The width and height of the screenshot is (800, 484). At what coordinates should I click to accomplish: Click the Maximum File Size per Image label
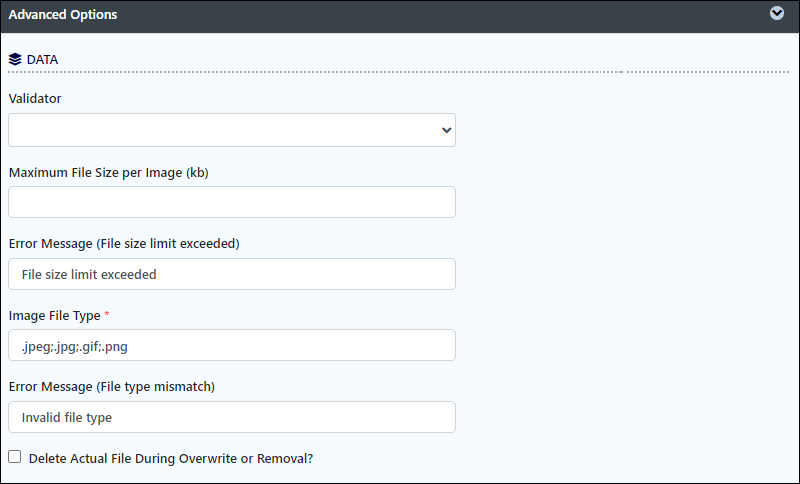coord(109,173)
